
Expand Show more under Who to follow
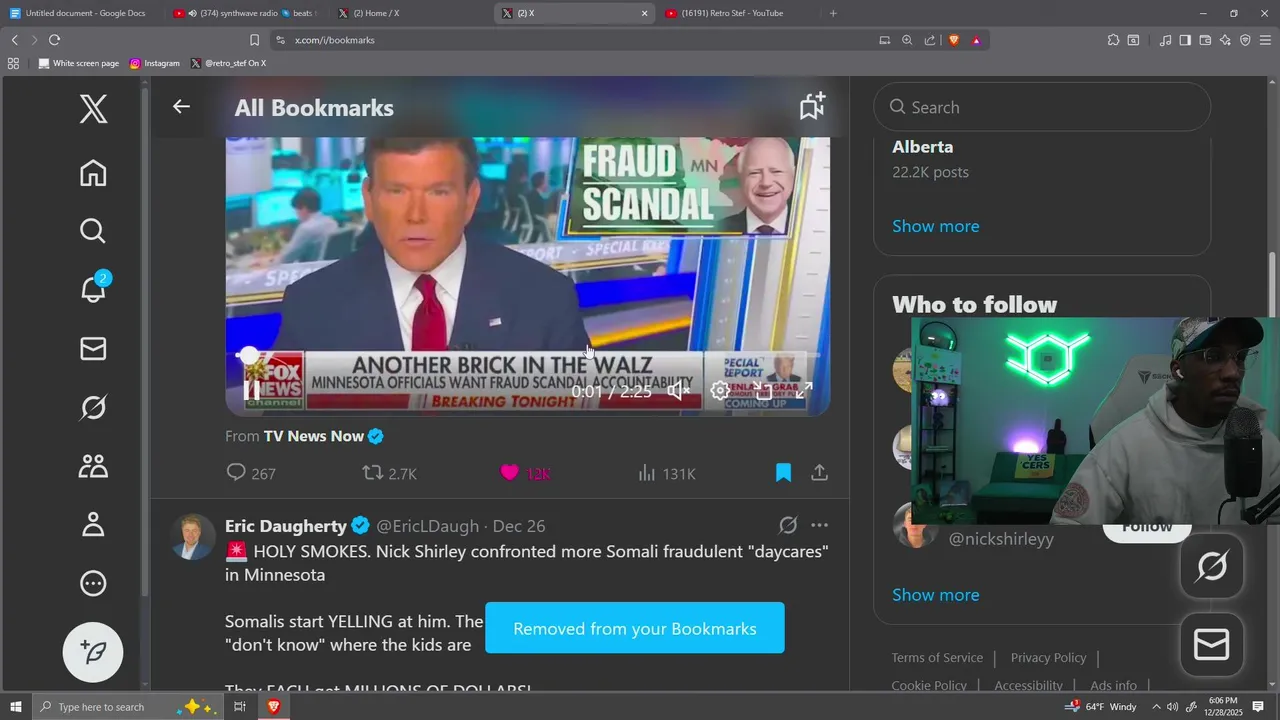point(935,595)
